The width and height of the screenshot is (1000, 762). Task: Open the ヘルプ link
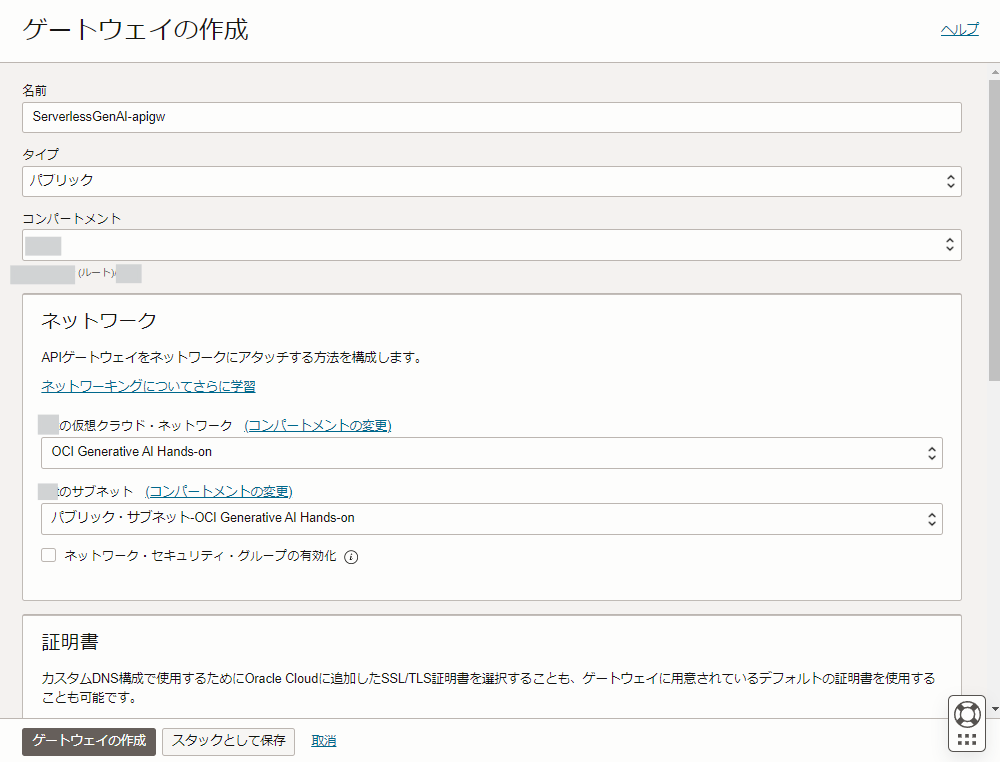(x=959, y=29)
